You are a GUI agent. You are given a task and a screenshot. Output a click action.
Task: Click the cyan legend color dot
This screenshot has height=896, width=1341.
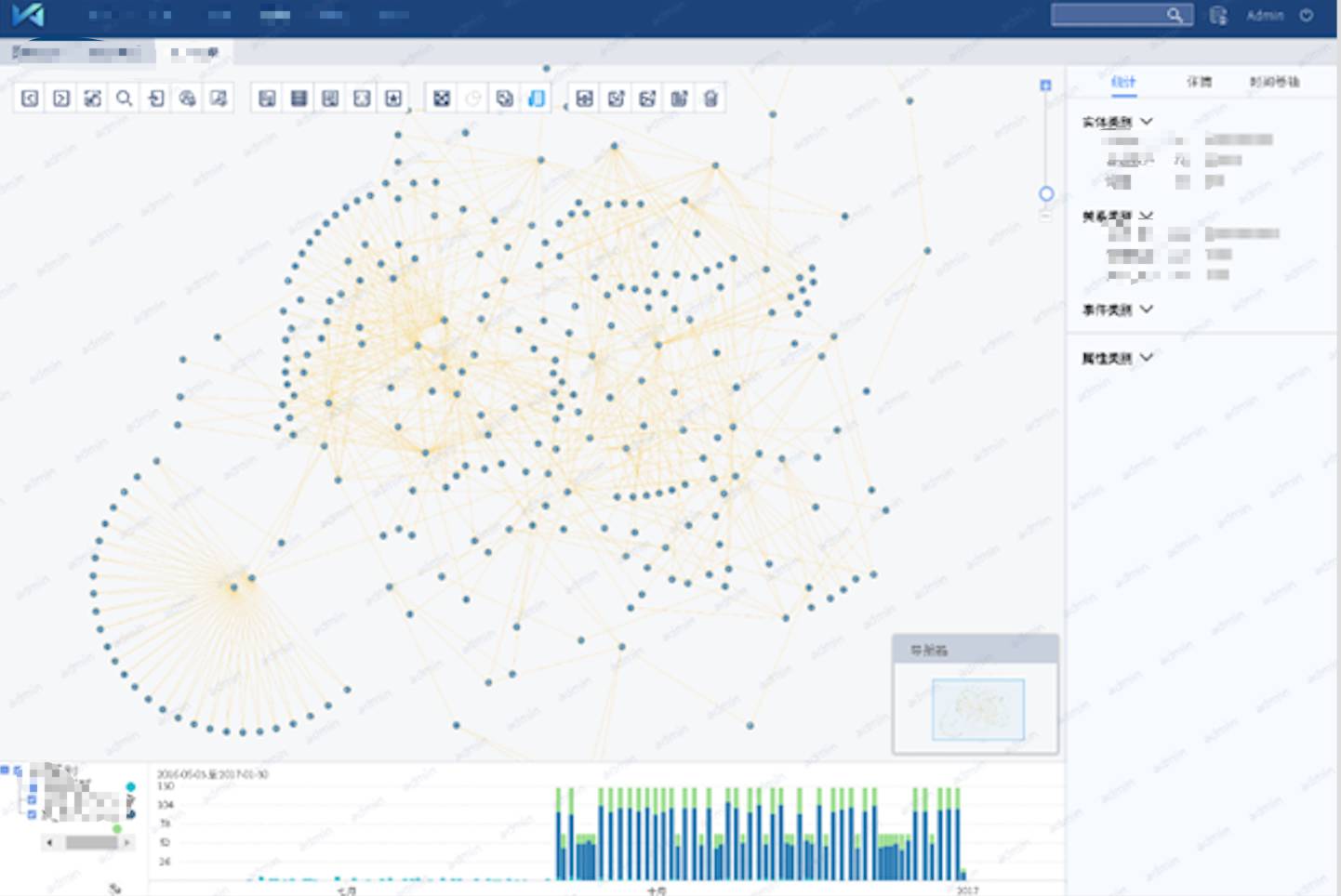(x=130, y=787)
